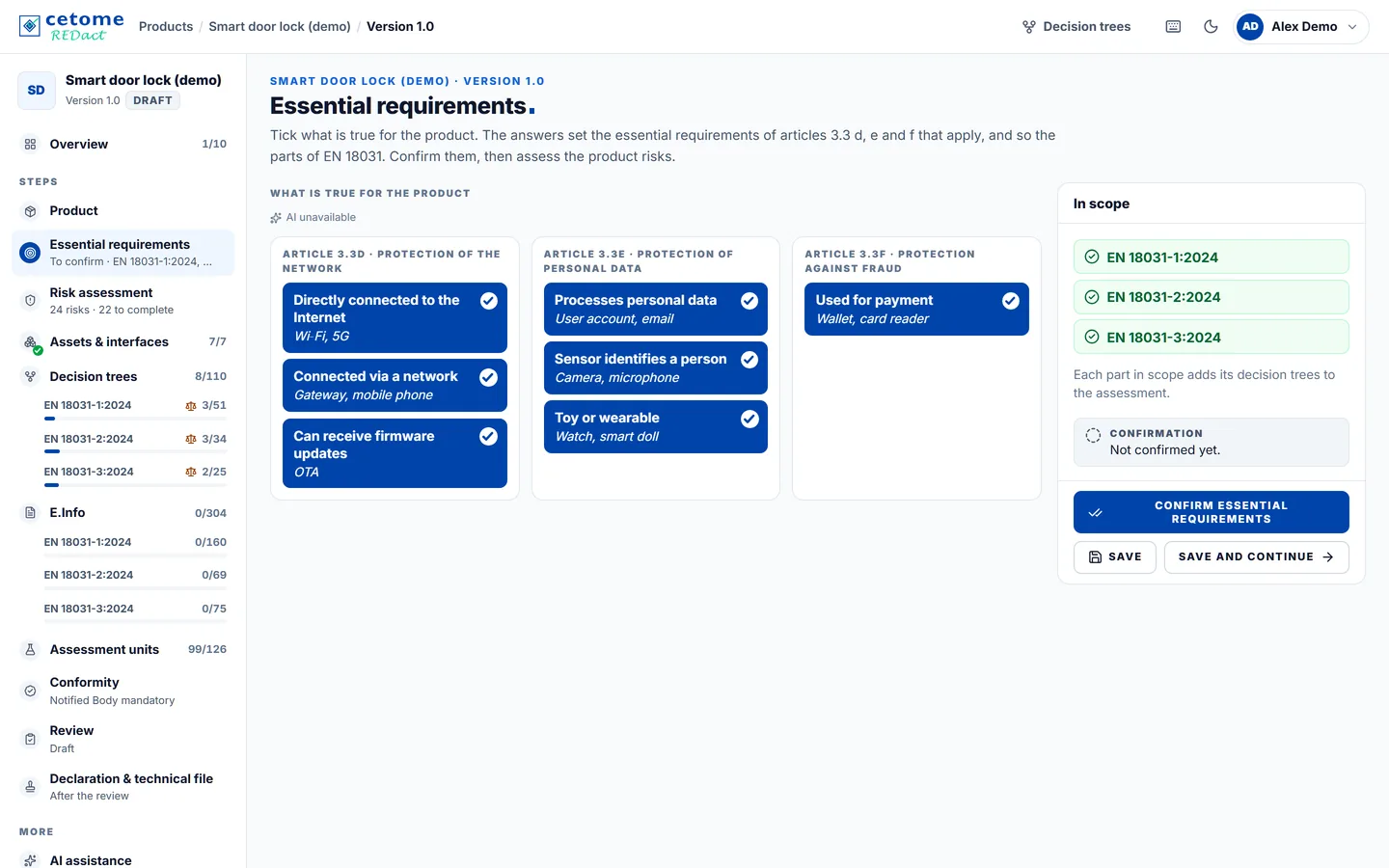Click the Declaration stamp icon
The image size is (1389, 868).
[x=30, y=787]
